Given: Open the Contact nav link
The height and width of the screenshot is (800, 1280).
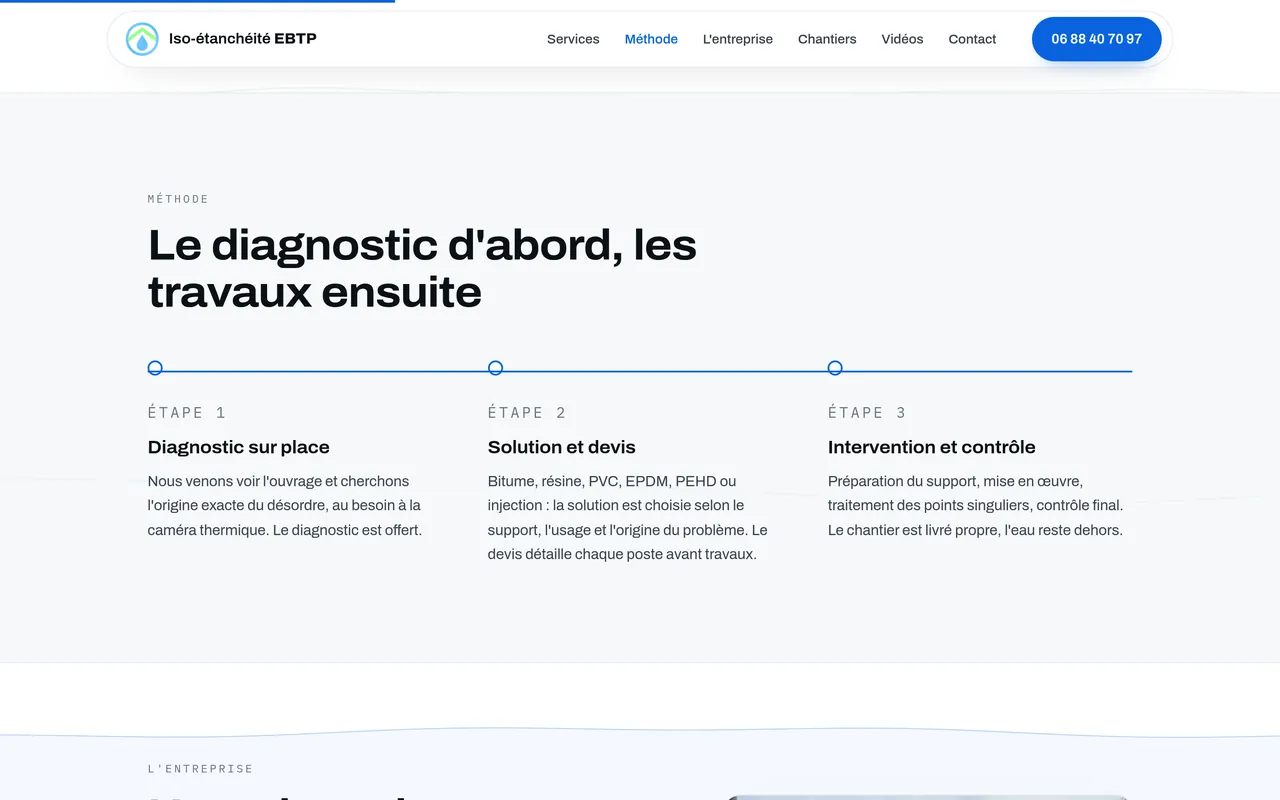Looking at the screenshot, I should click(972, 39).
